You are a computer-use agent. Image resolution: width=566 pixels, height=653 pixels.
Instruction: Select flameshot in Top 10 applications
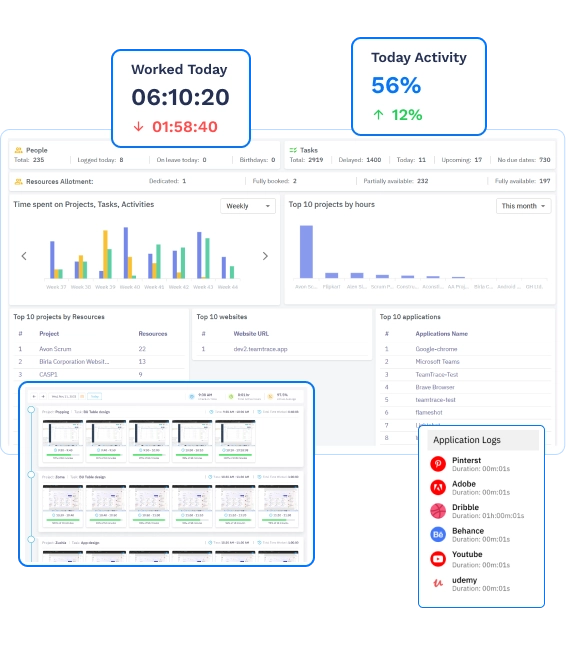coord(429,412)
